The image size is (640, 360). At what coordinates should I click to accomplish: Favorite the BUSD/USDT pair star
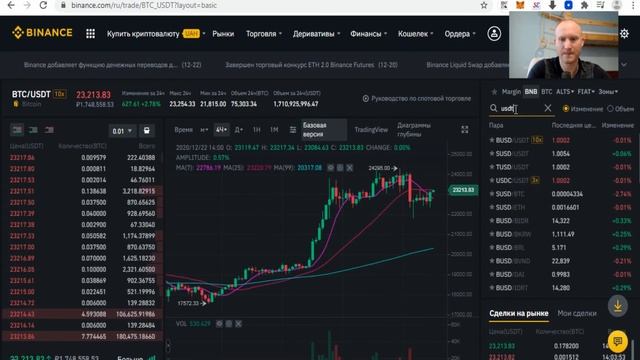click(x=492, y=140)
